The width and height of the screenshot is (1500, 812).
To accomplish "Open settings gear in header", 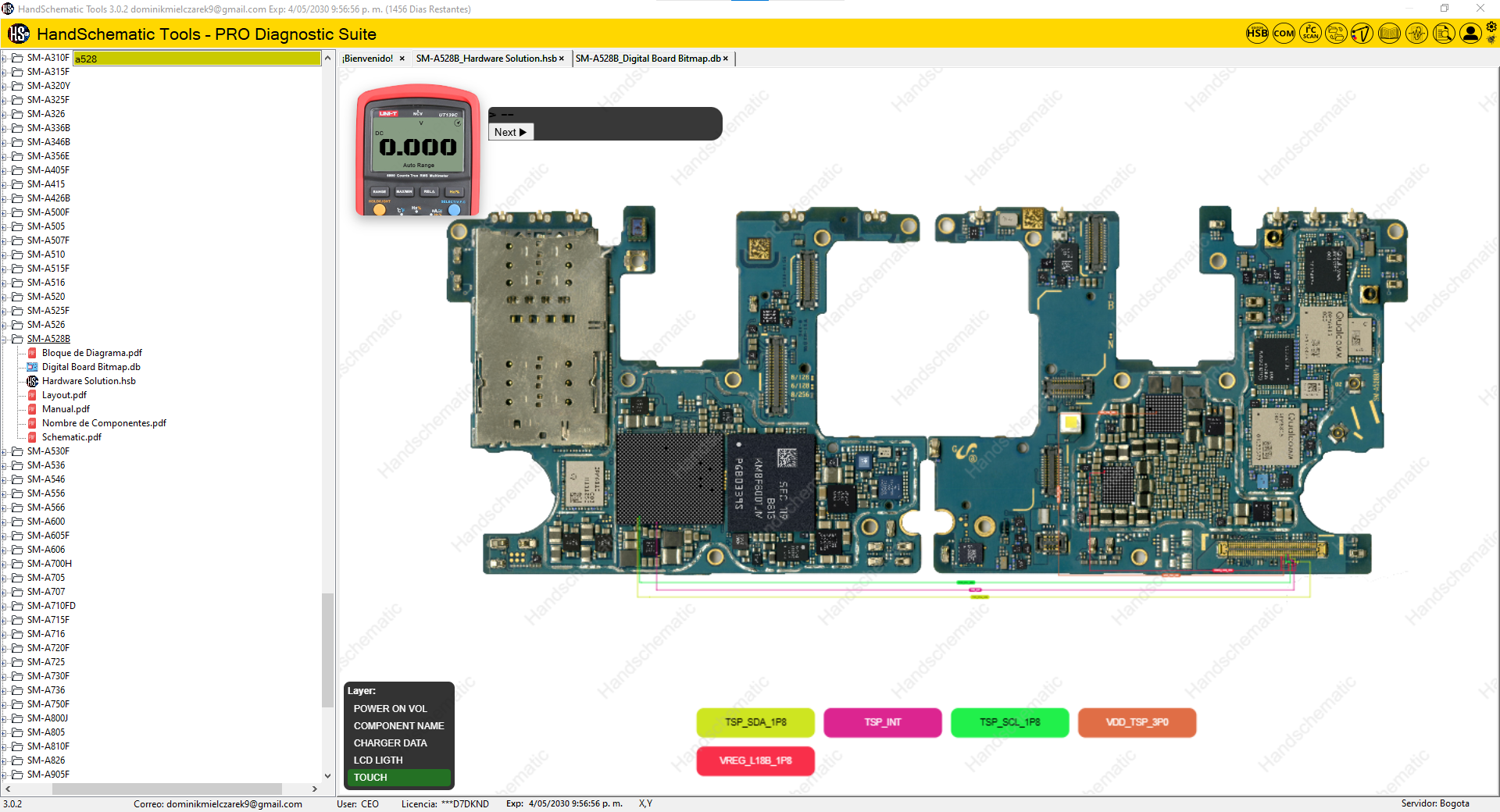I will pos(1491,27).
